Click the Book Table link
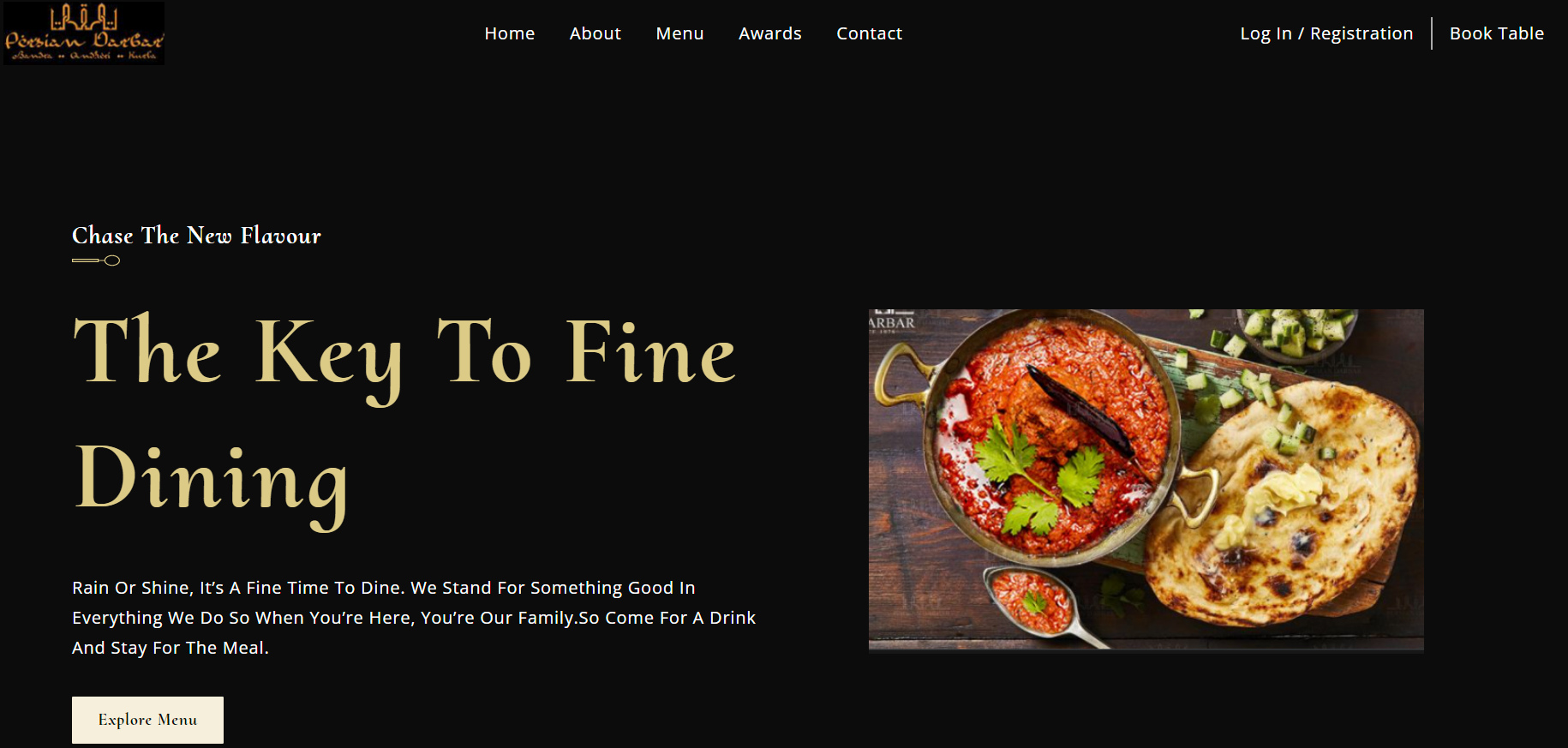 (x=1497, y=33)
